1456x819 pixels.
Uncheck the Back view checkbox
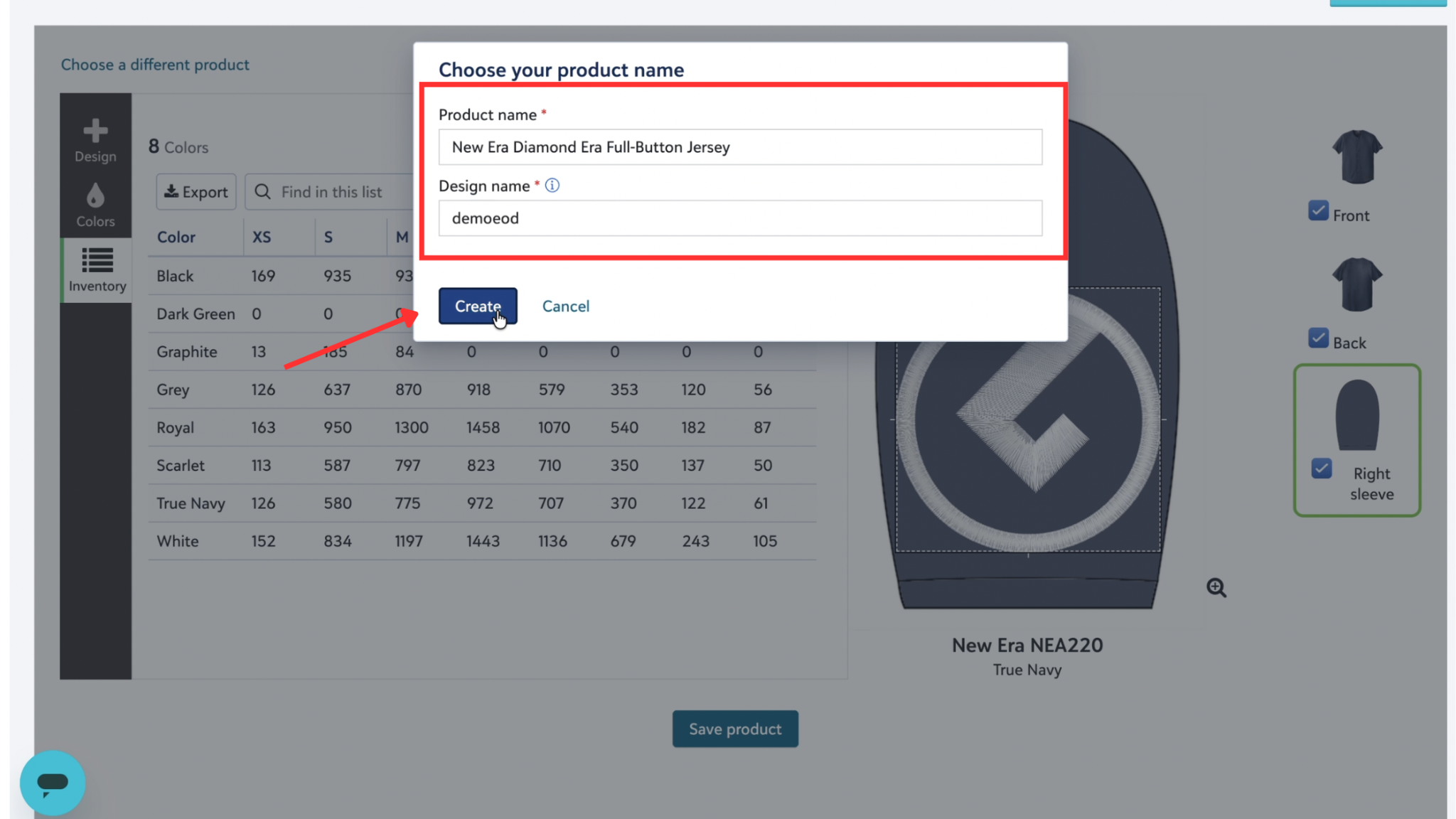[1318, 338]
